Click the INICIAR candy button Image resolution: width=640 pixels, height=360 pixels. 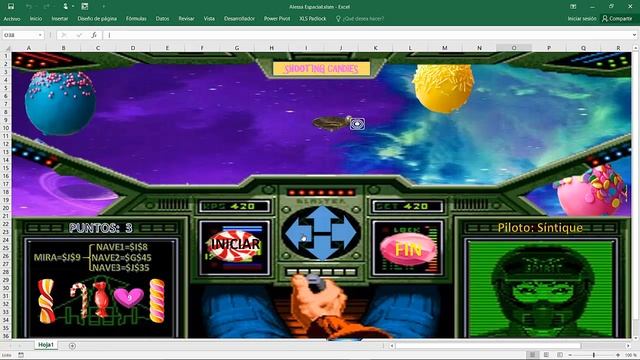tap(234, 245)
